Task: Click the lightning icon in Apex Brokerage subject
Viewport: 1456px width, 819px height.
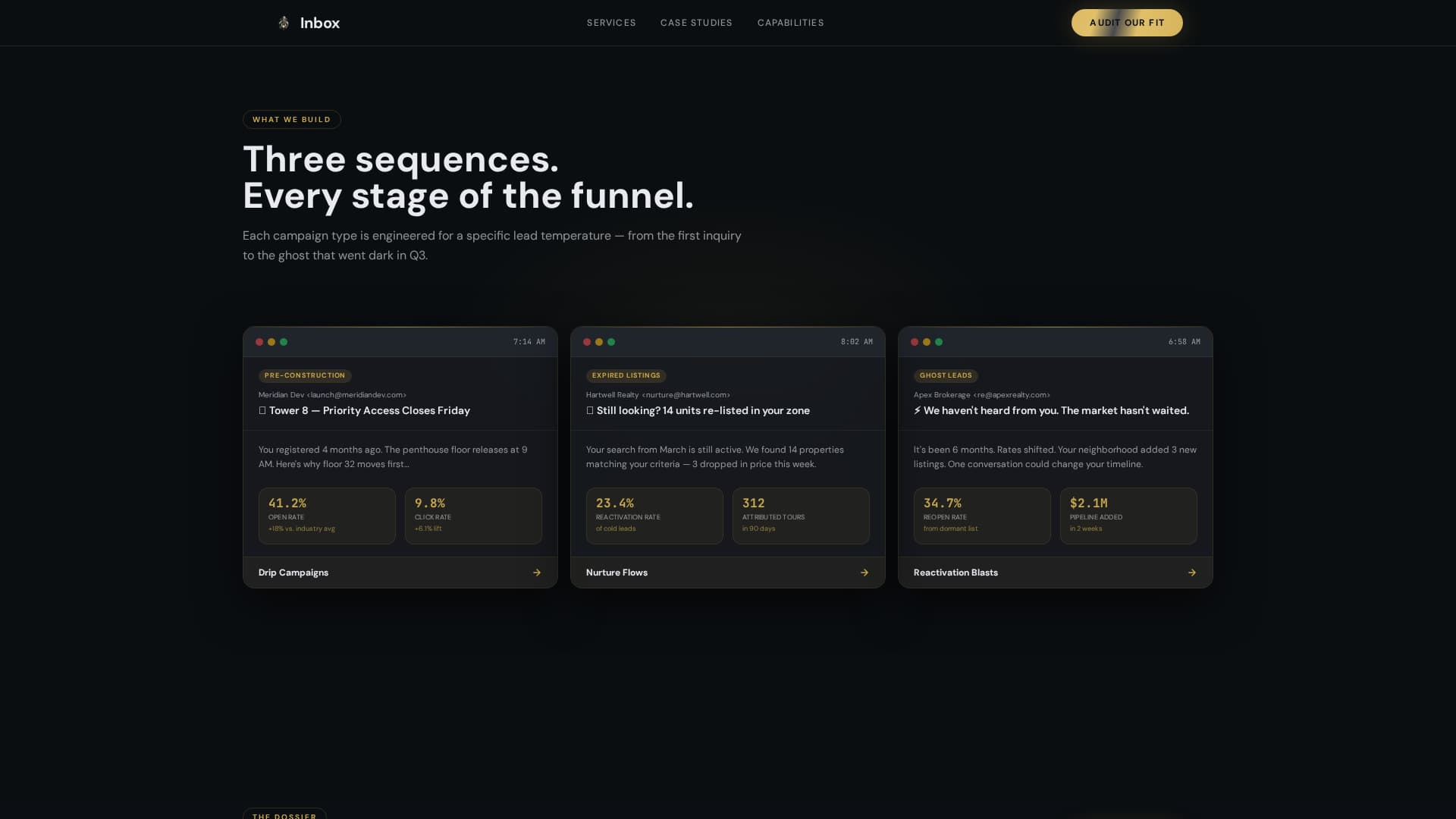Action: (x=918, y=410)
